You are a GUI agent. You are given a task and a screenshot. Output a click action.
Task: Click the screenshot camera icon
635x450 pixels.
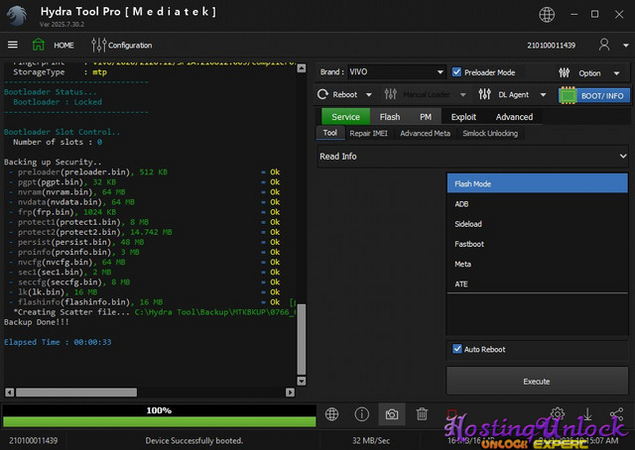[392, 414]
